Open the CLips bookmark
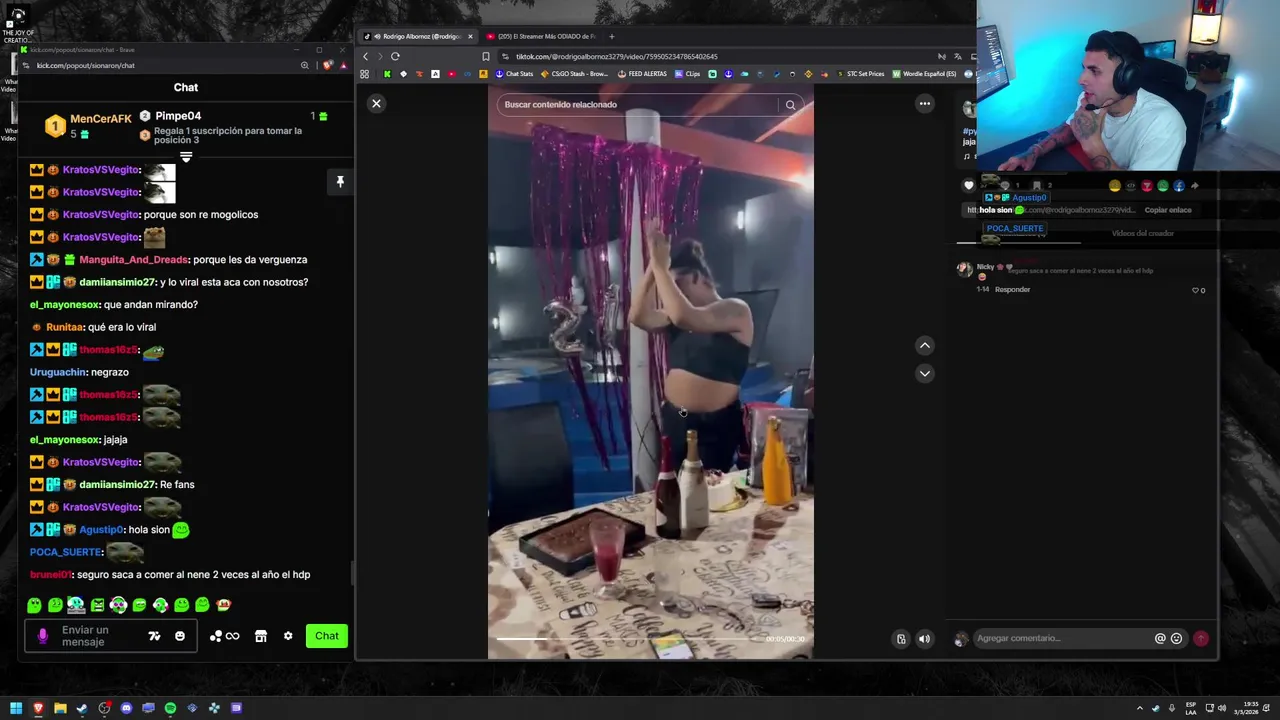The height and width of the screenshot is (720, 1280). (x=688, y=74)
